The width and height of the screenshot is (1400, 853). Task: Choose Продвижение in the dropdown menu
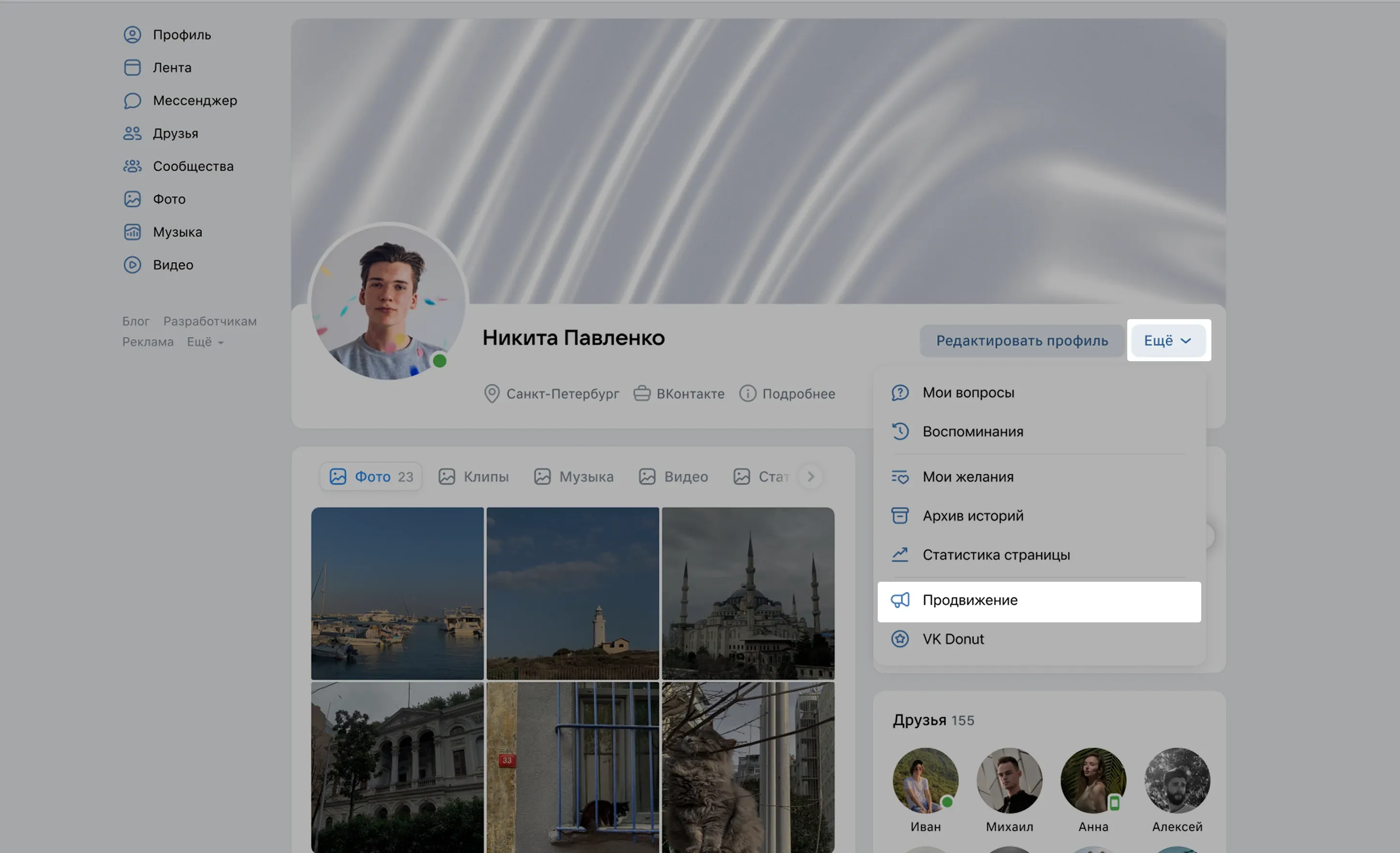pos(1039,602)
